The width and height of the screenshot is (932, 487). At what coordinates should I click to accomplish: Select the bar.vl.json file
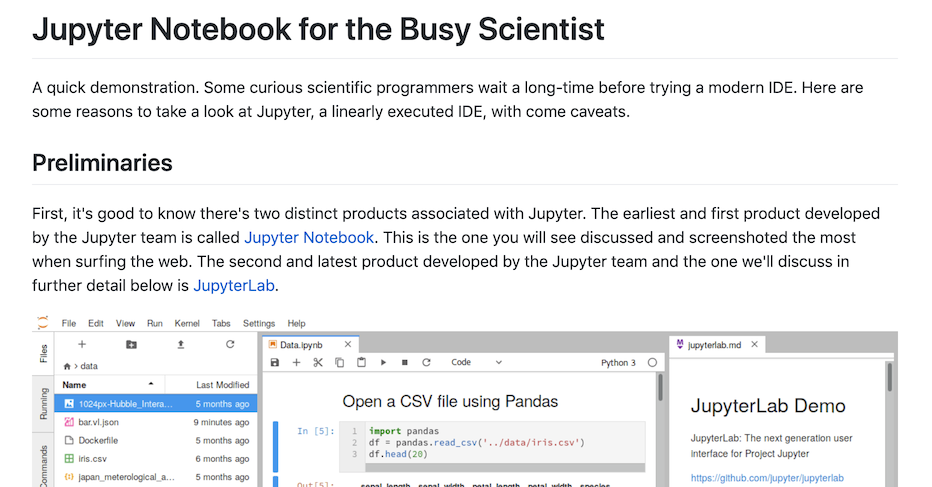(156, 422)
